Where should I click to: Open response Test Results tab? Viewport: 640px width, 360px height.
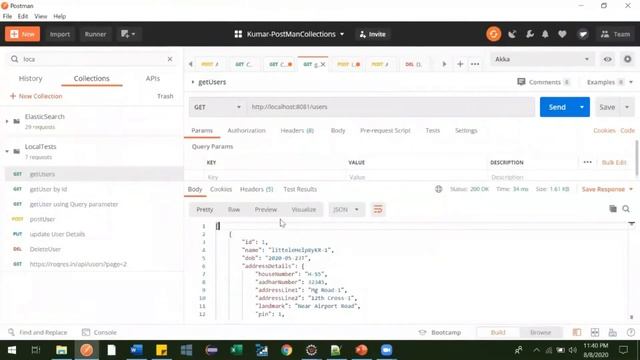point(300,189)
